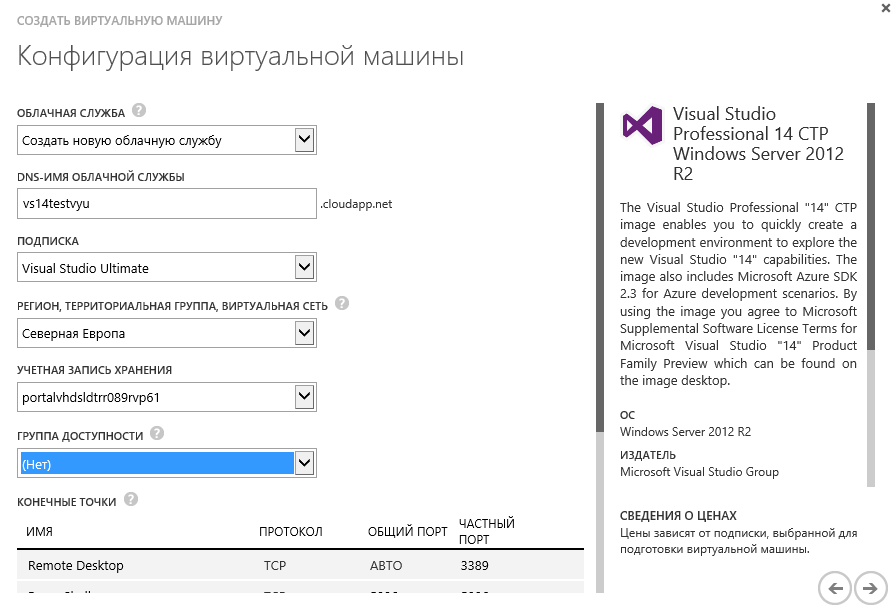The height and width of the screenshot is (612, 895).
Task: Click the Microsoft Visual Studio Group publisher text
Action: (699, 472)
